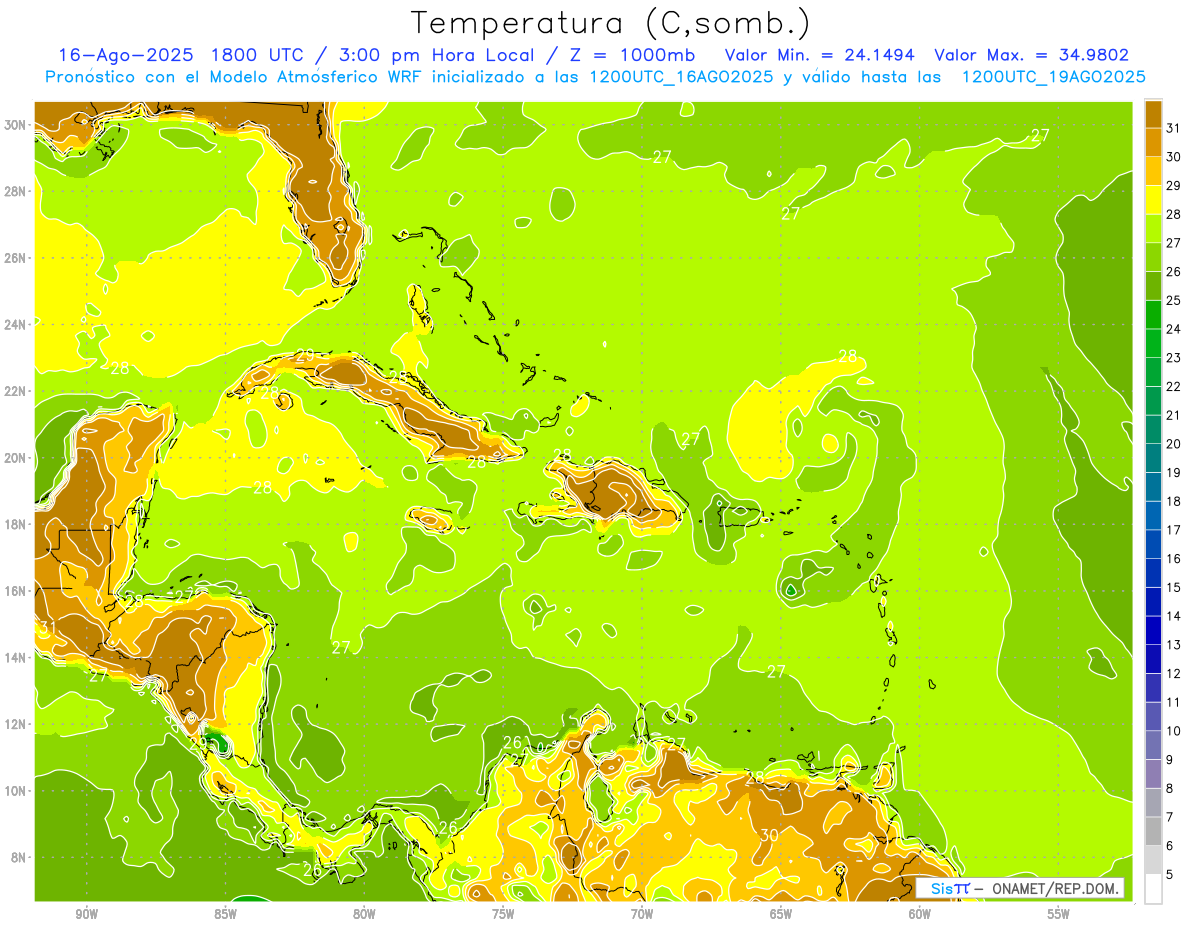Click the legend value '28'
The image size is (1200, 927).
[x=1174, y=214]
